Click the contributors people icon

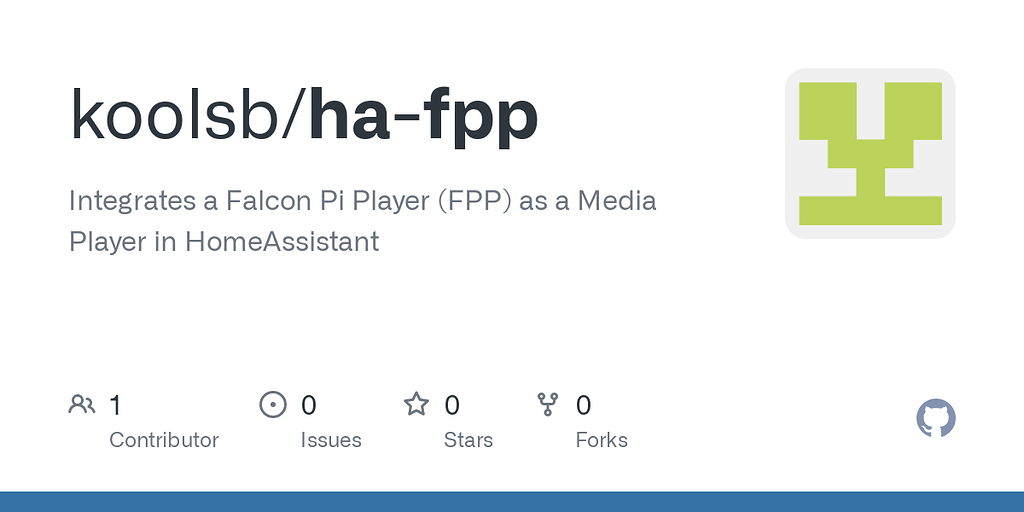pyautogui.click(x=81, y=404)
